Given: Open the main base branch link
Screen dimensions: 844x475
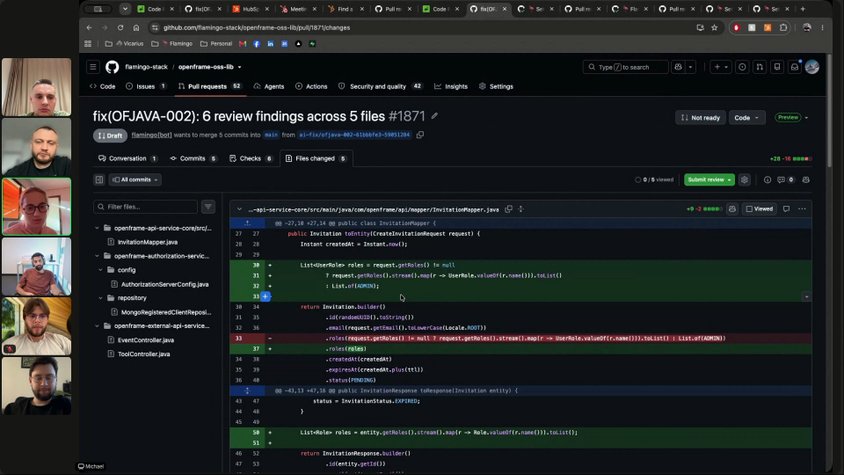Looking at the screenshot, I should click(x=271, y=135).
